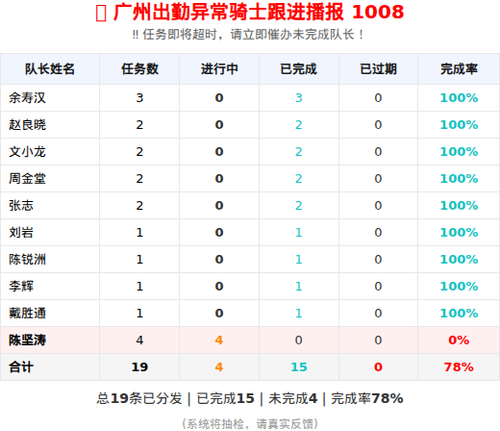Click the total completed count 15
Screen dimensions: 500x431
point(299,367)
